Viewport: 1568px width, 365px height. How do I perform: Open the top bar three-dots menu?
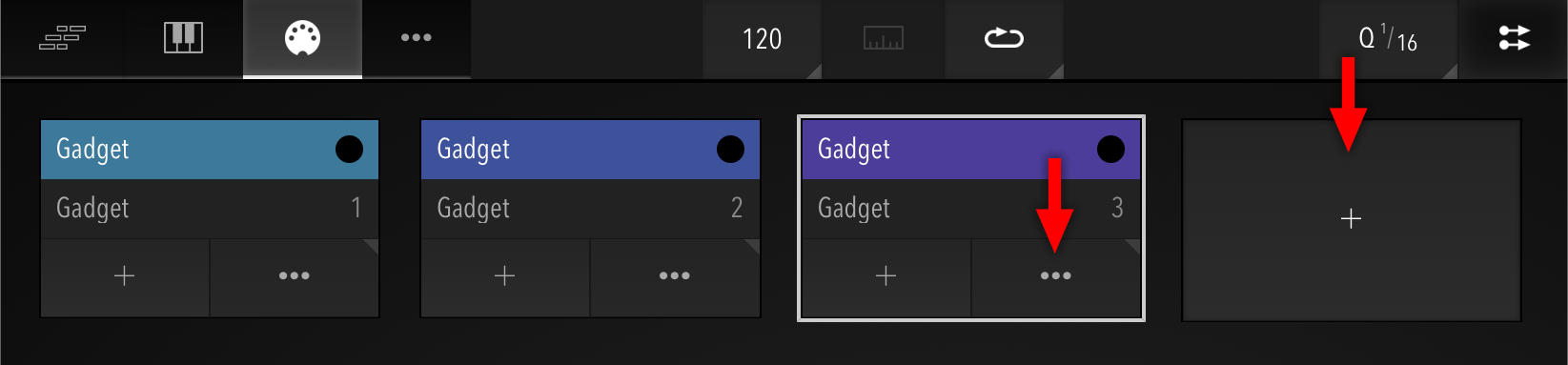[416, 38]
